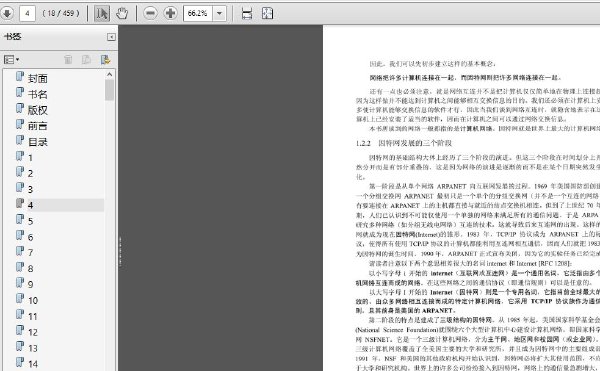
Task: Open the bookmarks options menu dropdown
Action: pos(11,60)
